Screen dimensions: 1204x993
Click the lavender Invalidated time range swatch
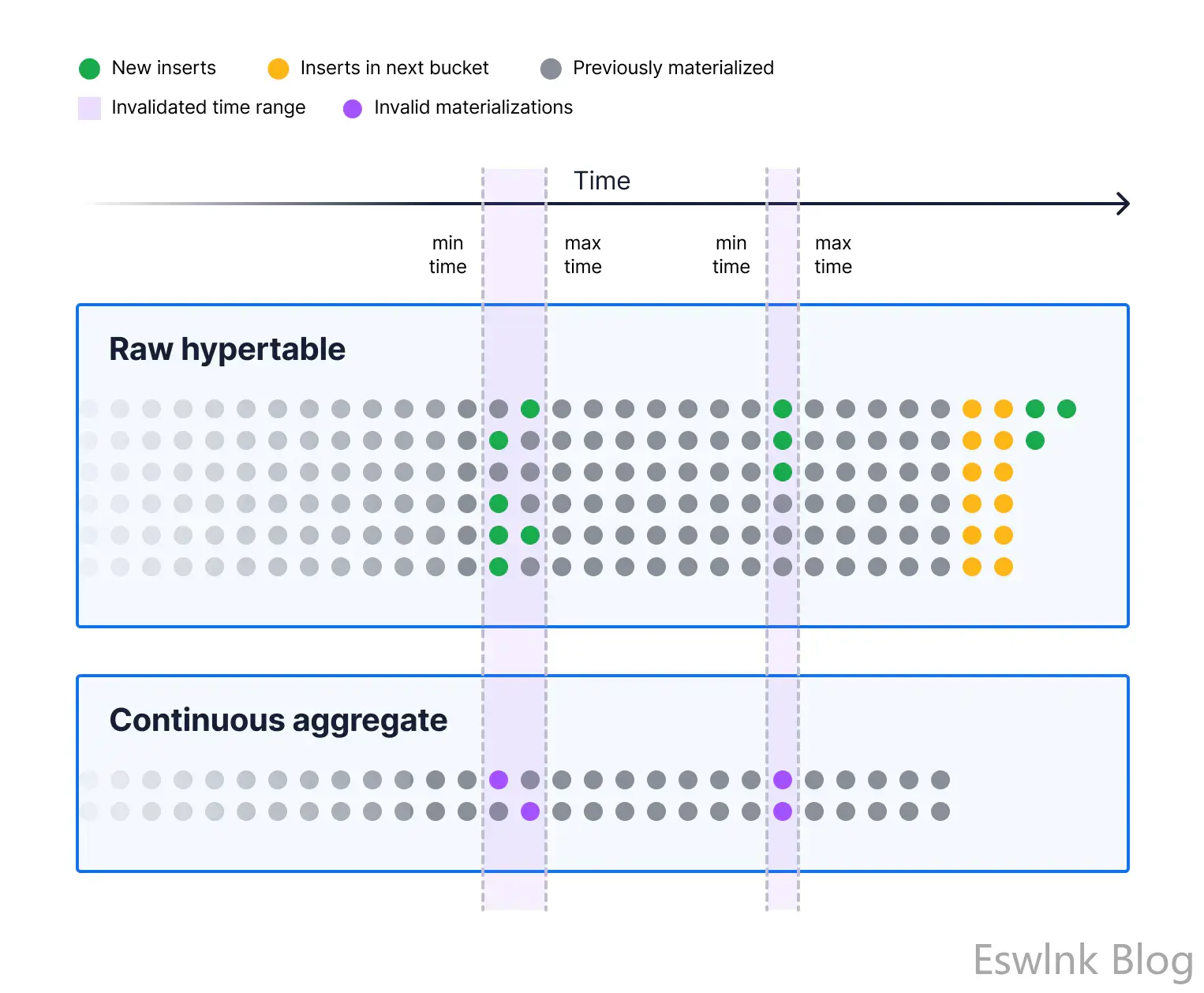pos(90,108)
